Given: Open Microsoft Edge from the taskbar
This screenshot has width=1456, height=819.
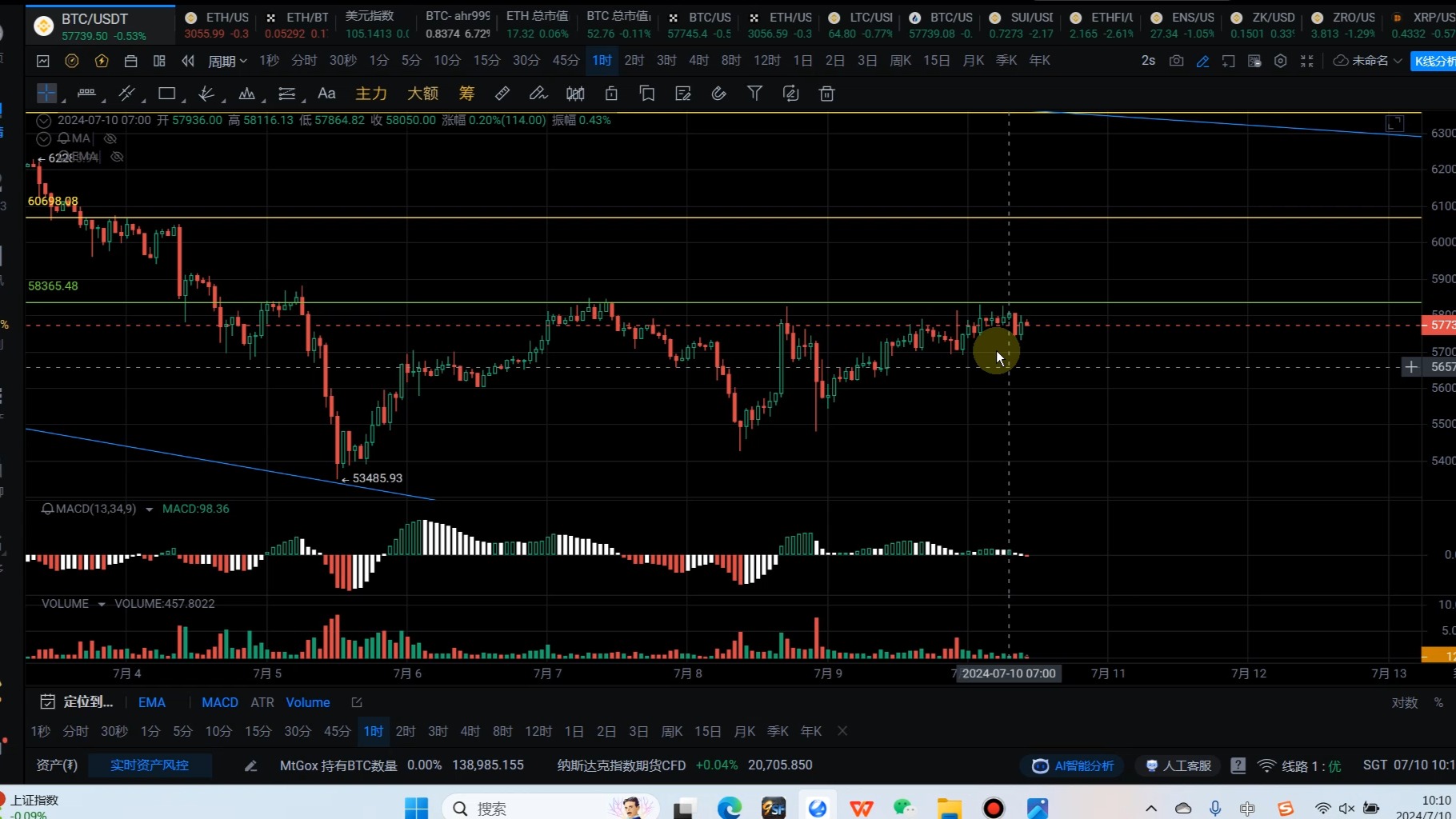Looking at the screenshot, I should pyautogui.click(x=729, y=808).
